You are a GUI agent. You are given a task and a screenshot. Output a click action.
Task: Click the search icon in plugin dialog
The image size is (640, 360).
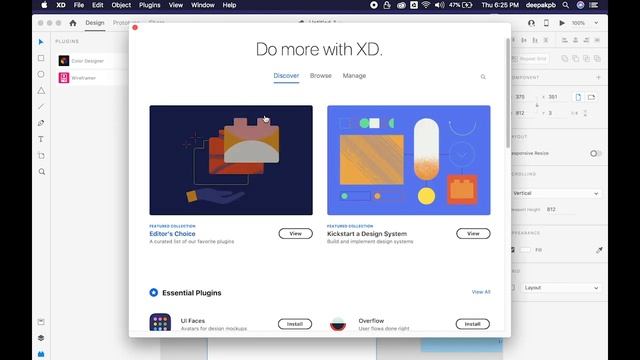pos(483,77)
